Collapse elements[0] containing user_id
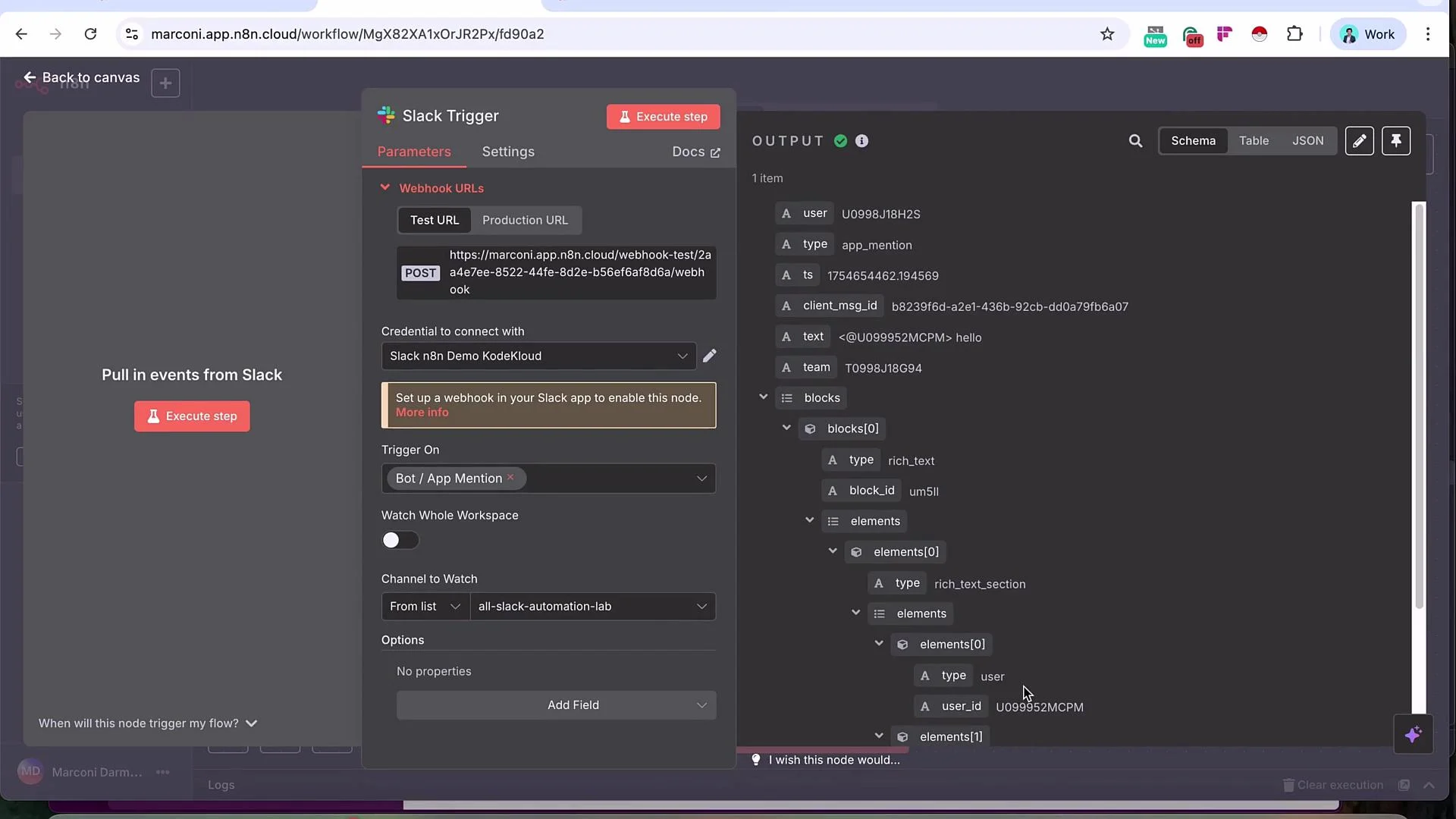This screenshot has height=819, width=1456. 879,644
